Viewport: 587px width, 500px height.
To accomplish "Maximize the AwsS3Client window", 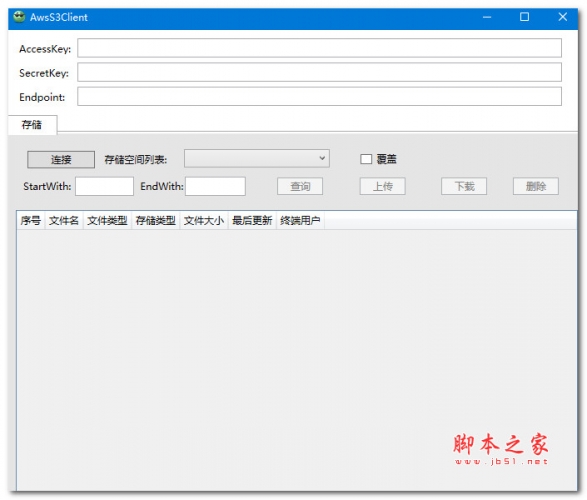I will [524, 17].
